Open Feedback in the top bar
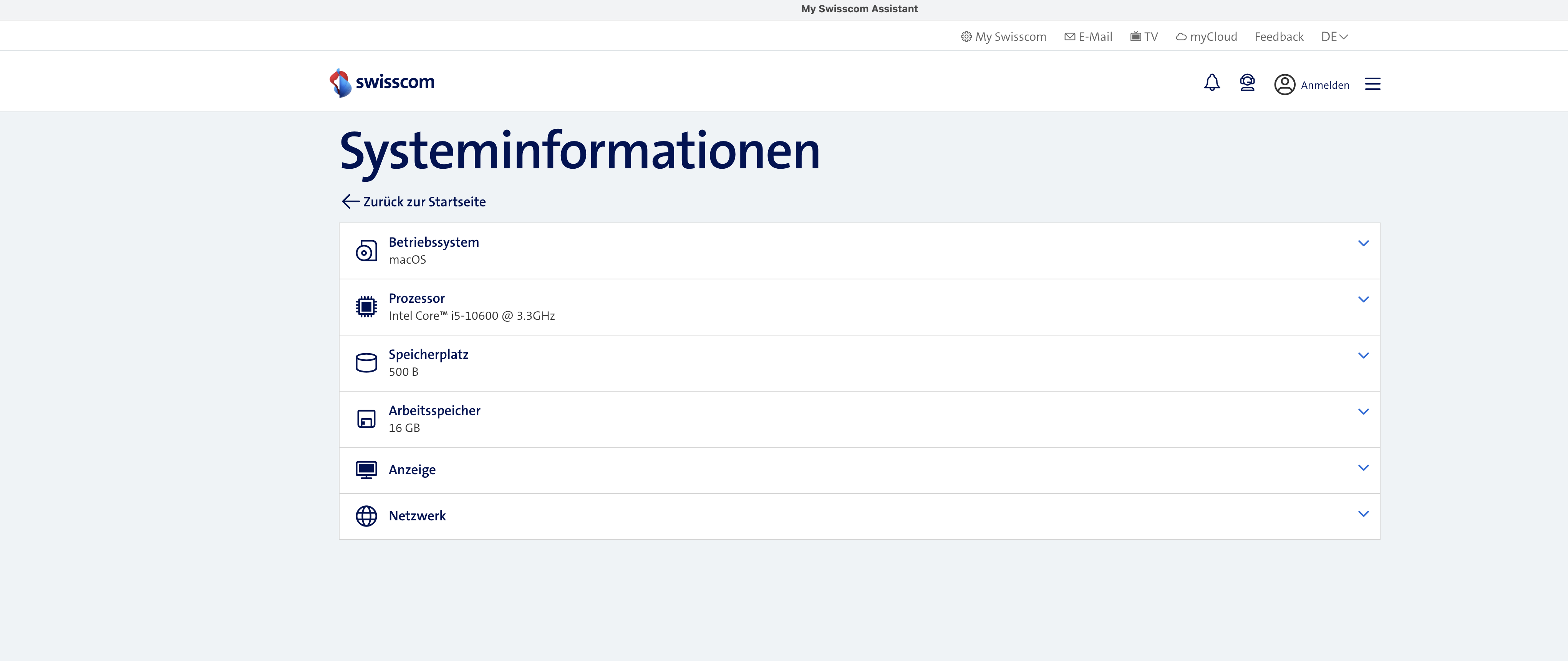 (1279, 36)
